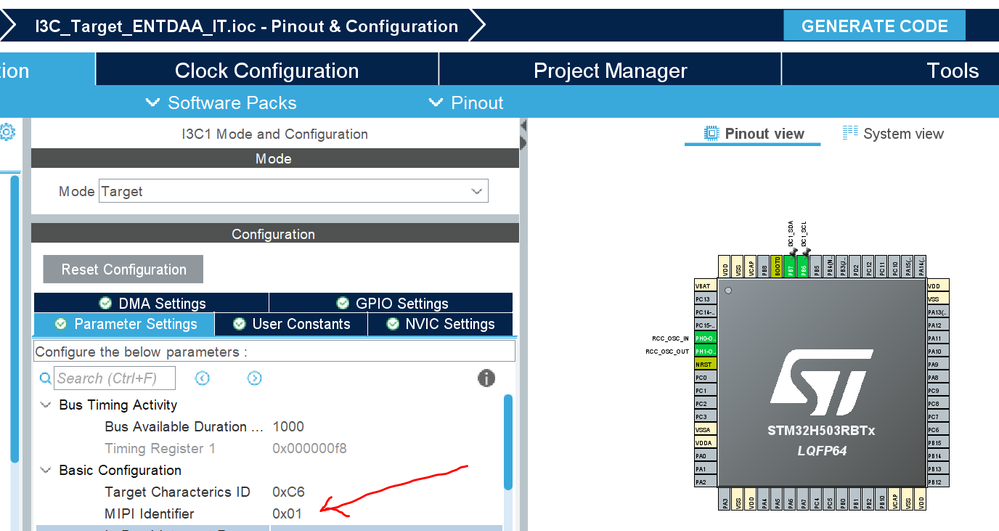This screenshot has height=531, width=999.
Task: Click pin PA9 on the chip
Action: 938,364
